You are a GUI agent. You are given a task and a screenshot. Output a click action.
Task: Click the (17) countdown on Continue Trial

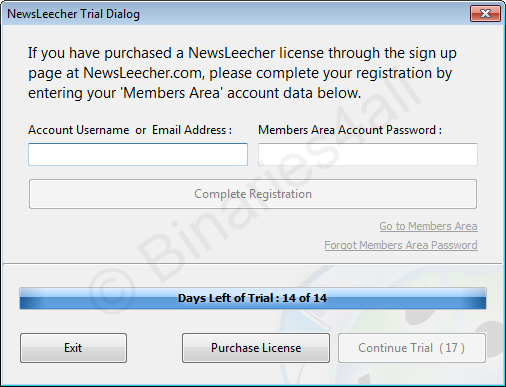452,348
